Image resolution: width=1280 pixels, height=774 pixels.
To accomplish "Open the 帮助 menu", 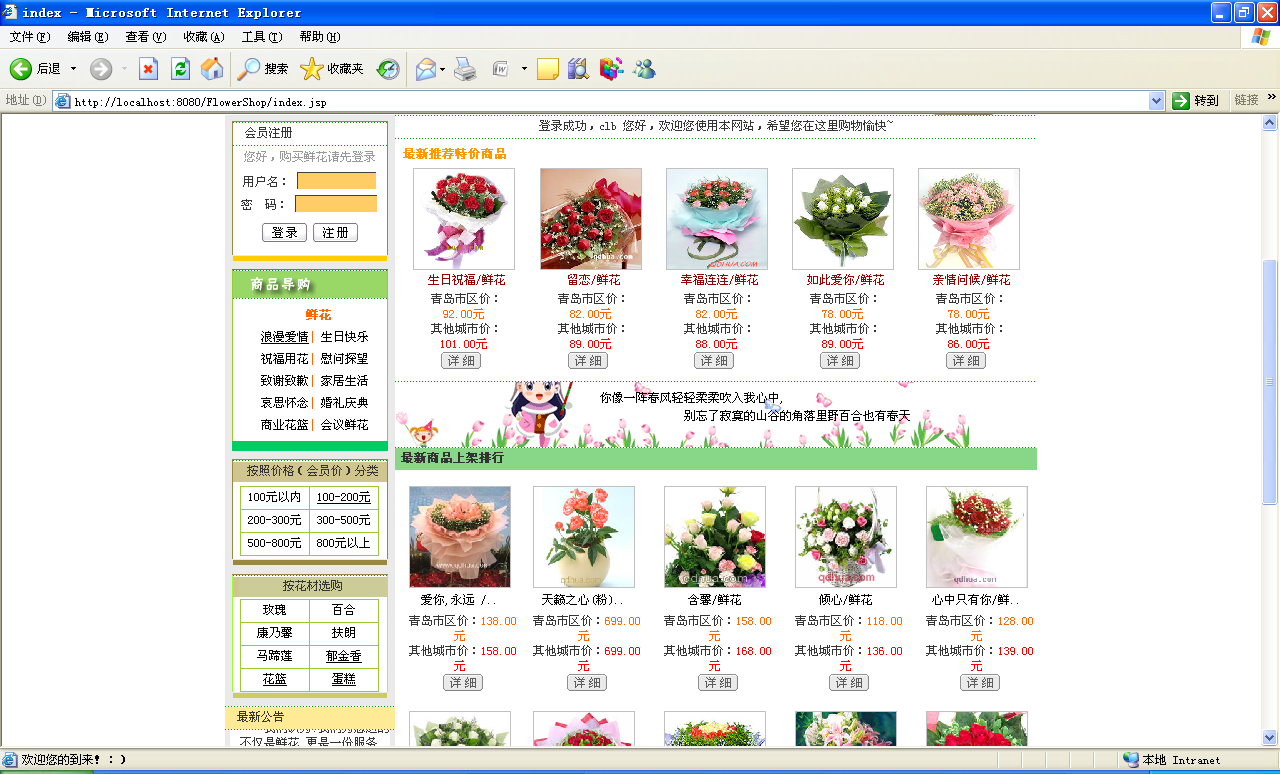I will (x=320, y=37).
